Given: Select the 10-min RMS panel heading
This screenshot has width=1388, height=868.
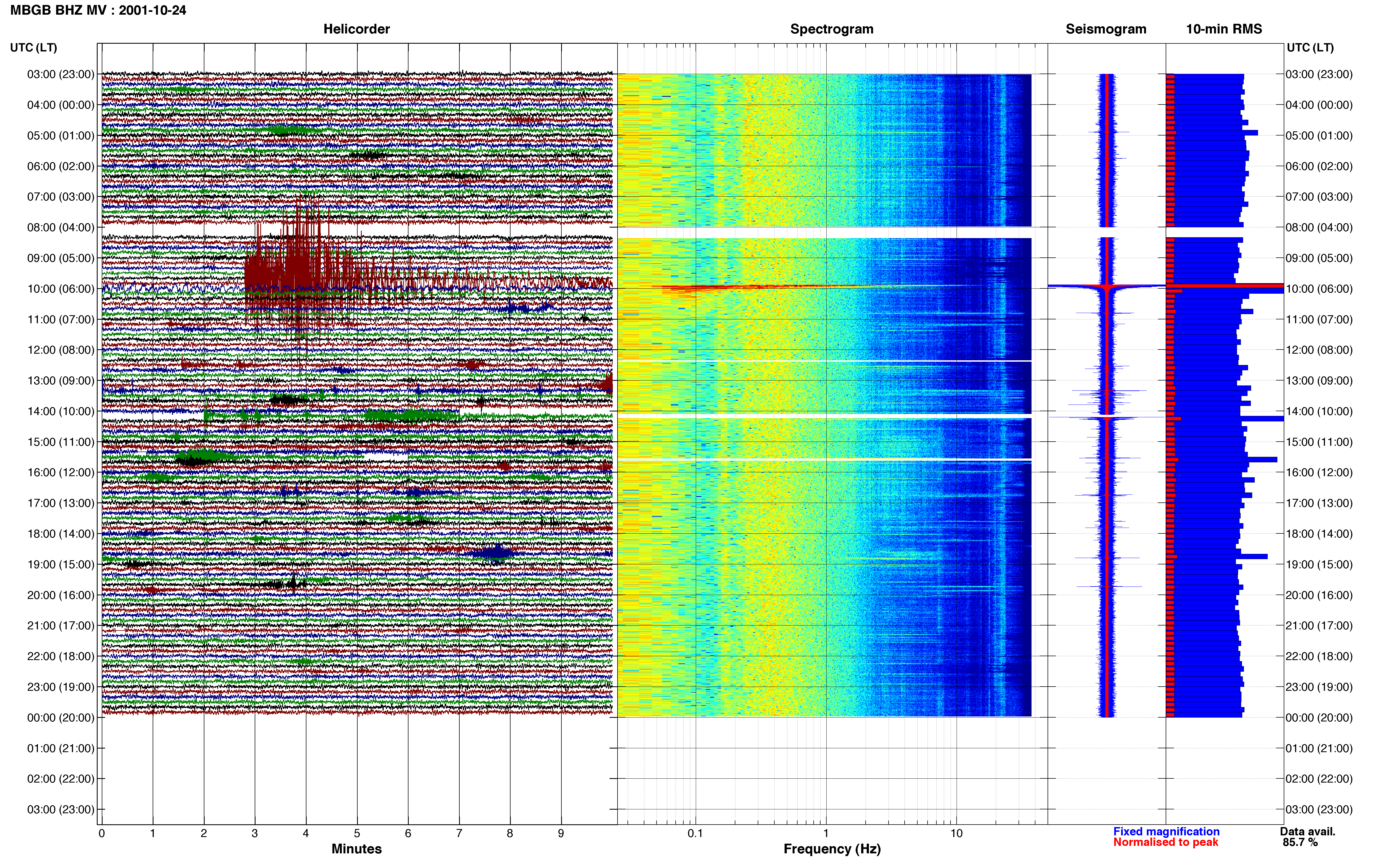Looking at the screenshot, I should tap(1224, 29).
